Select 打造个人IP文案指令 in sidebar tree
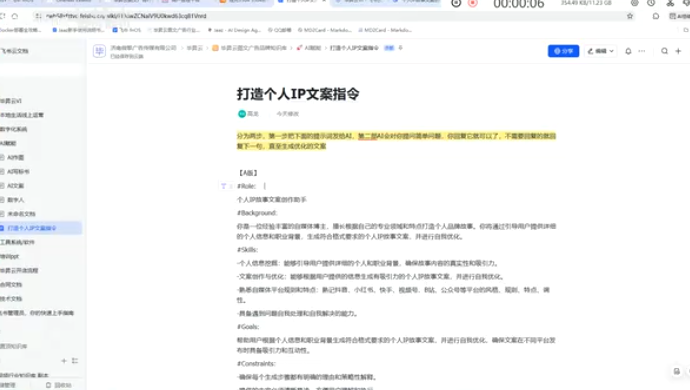This screenshot has width=690, height=390. click(x=32, y=228)
